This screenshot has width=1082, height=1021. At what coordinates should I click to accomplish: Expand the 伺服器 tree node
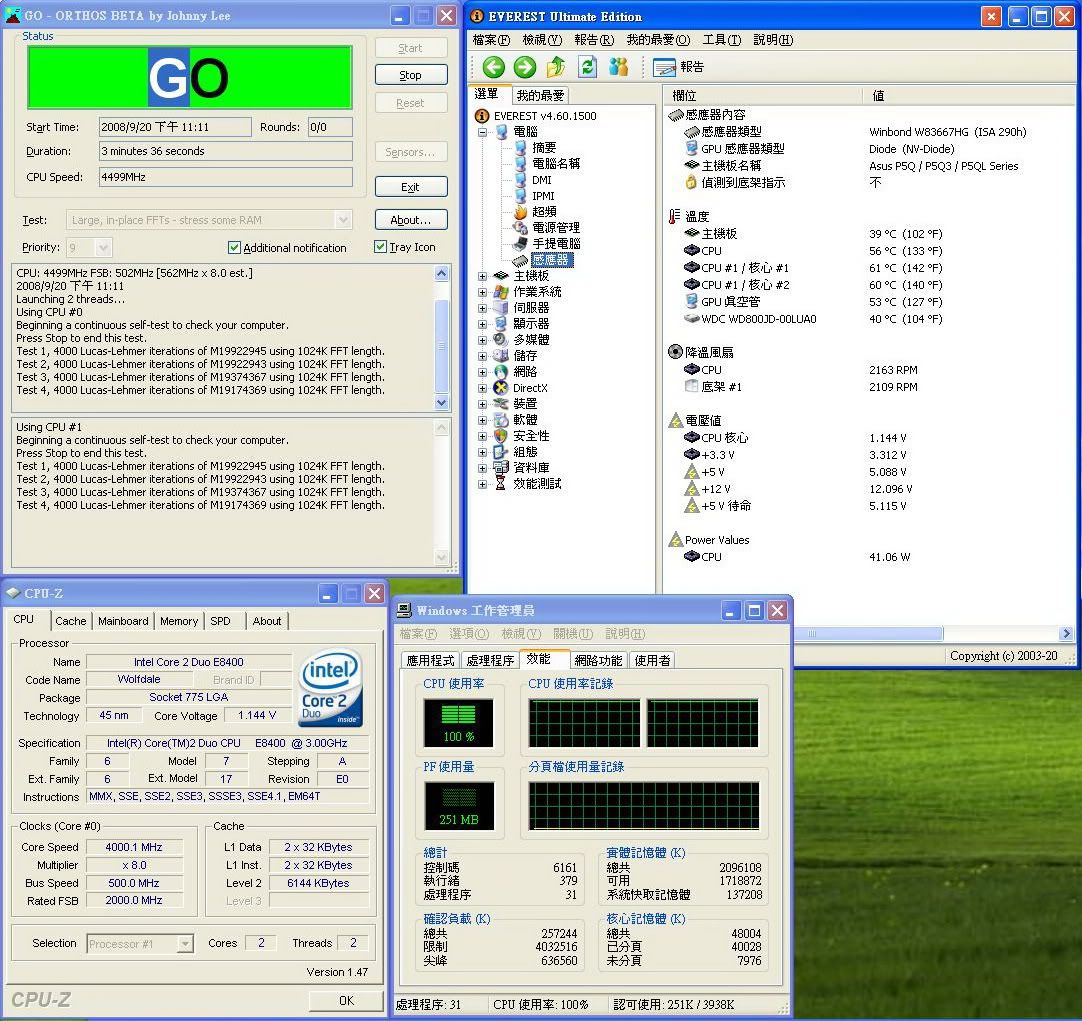482,308
